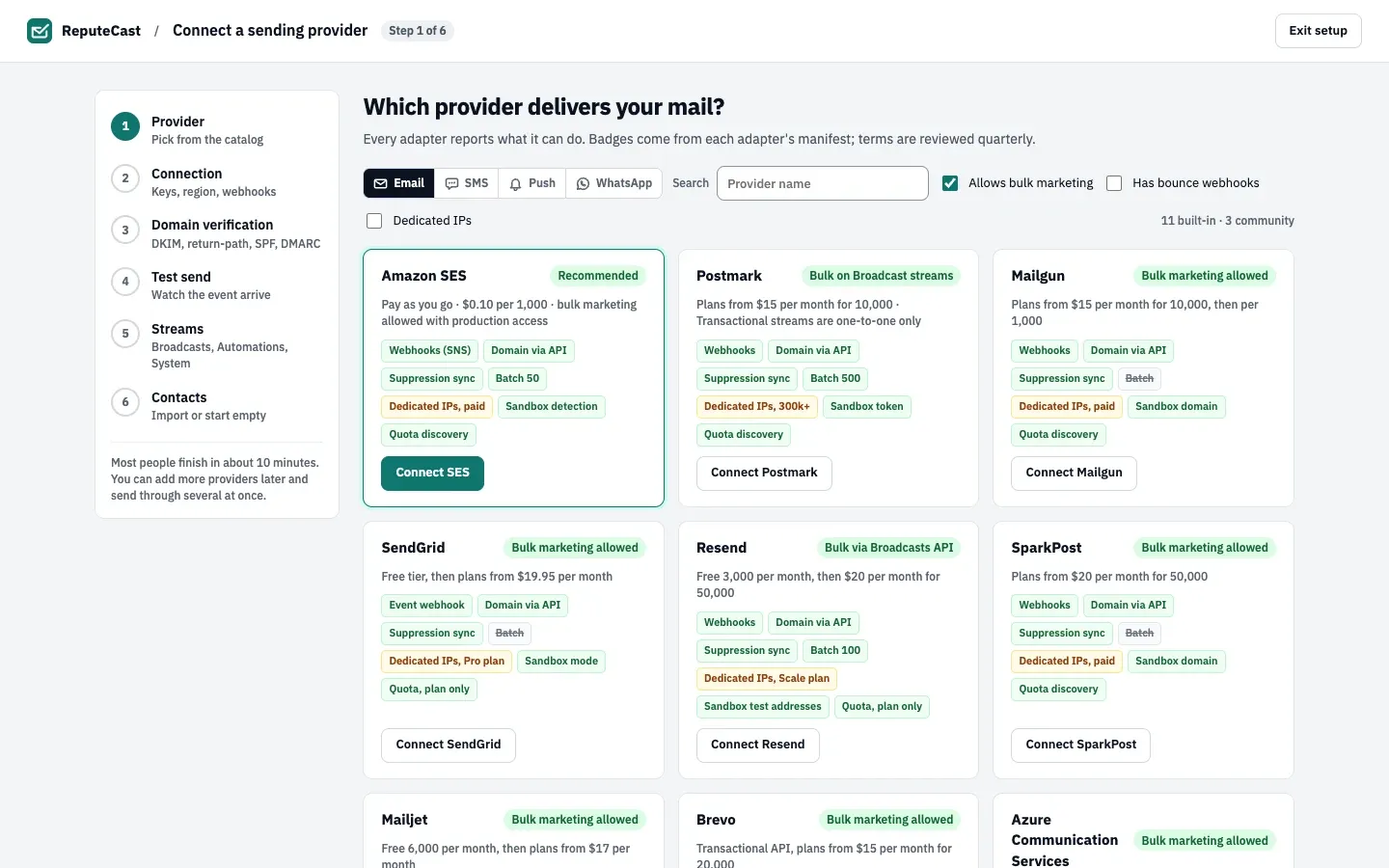The height and width of the screenshot is (868, 1389).
Task: Click Bulk via Broadcasts API badge on Resend
Action: click(x=888, y=548)
